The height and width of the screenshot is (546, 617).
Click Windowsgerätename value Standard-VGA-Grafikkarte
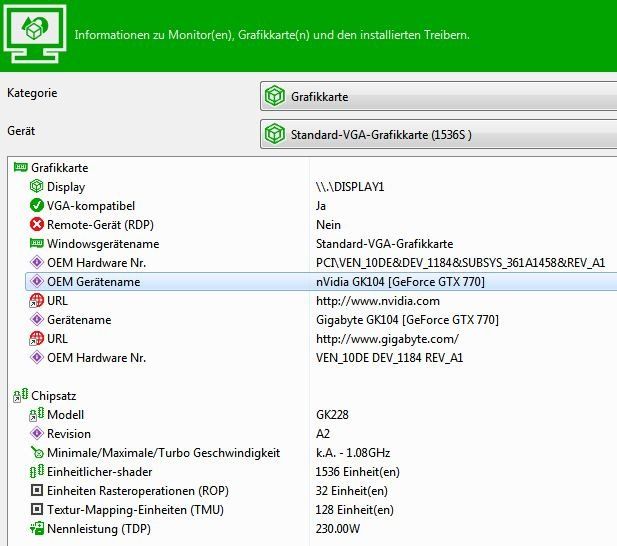[384, 244]
